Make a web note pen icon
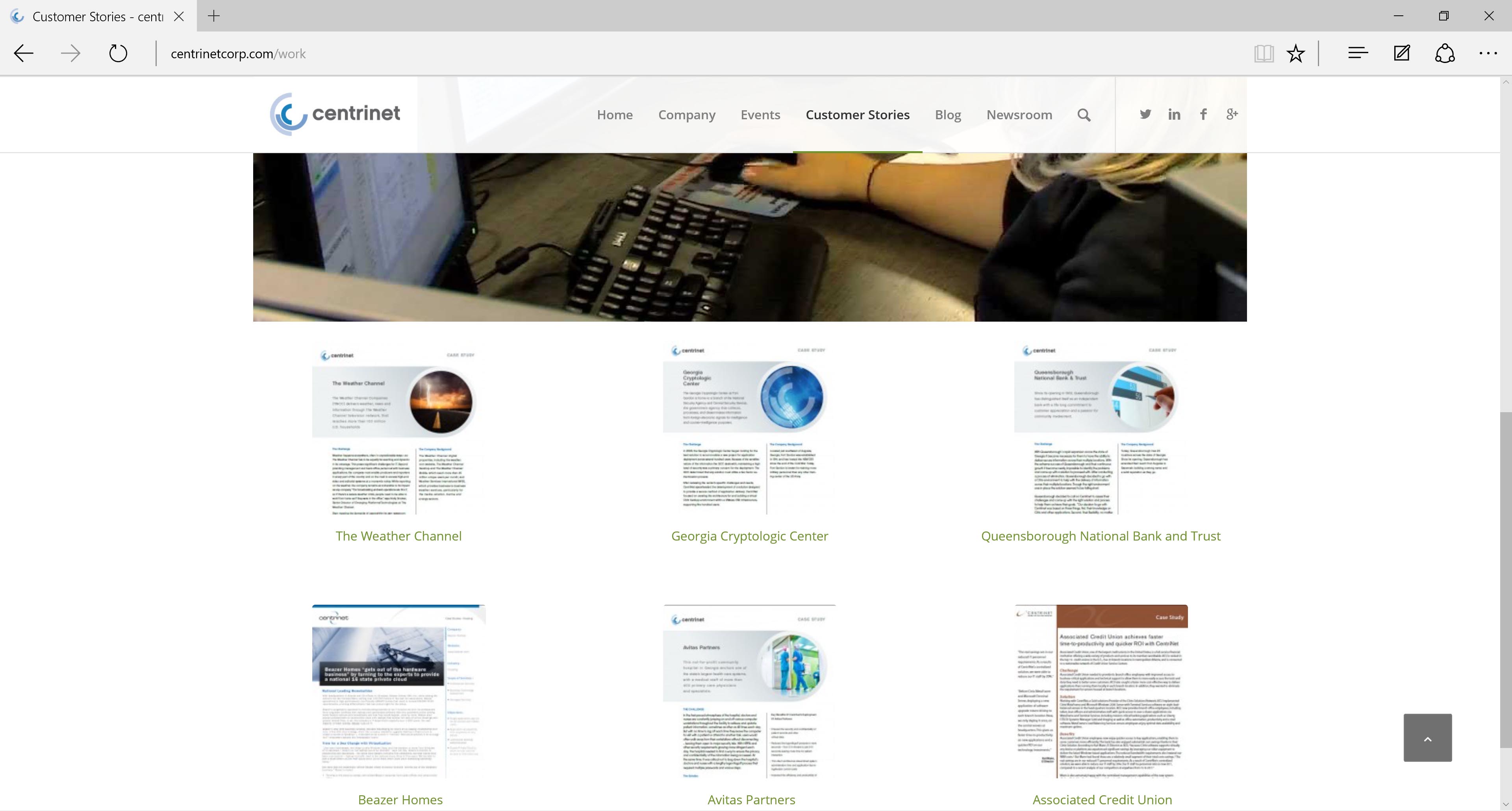 click(1402, 54)
